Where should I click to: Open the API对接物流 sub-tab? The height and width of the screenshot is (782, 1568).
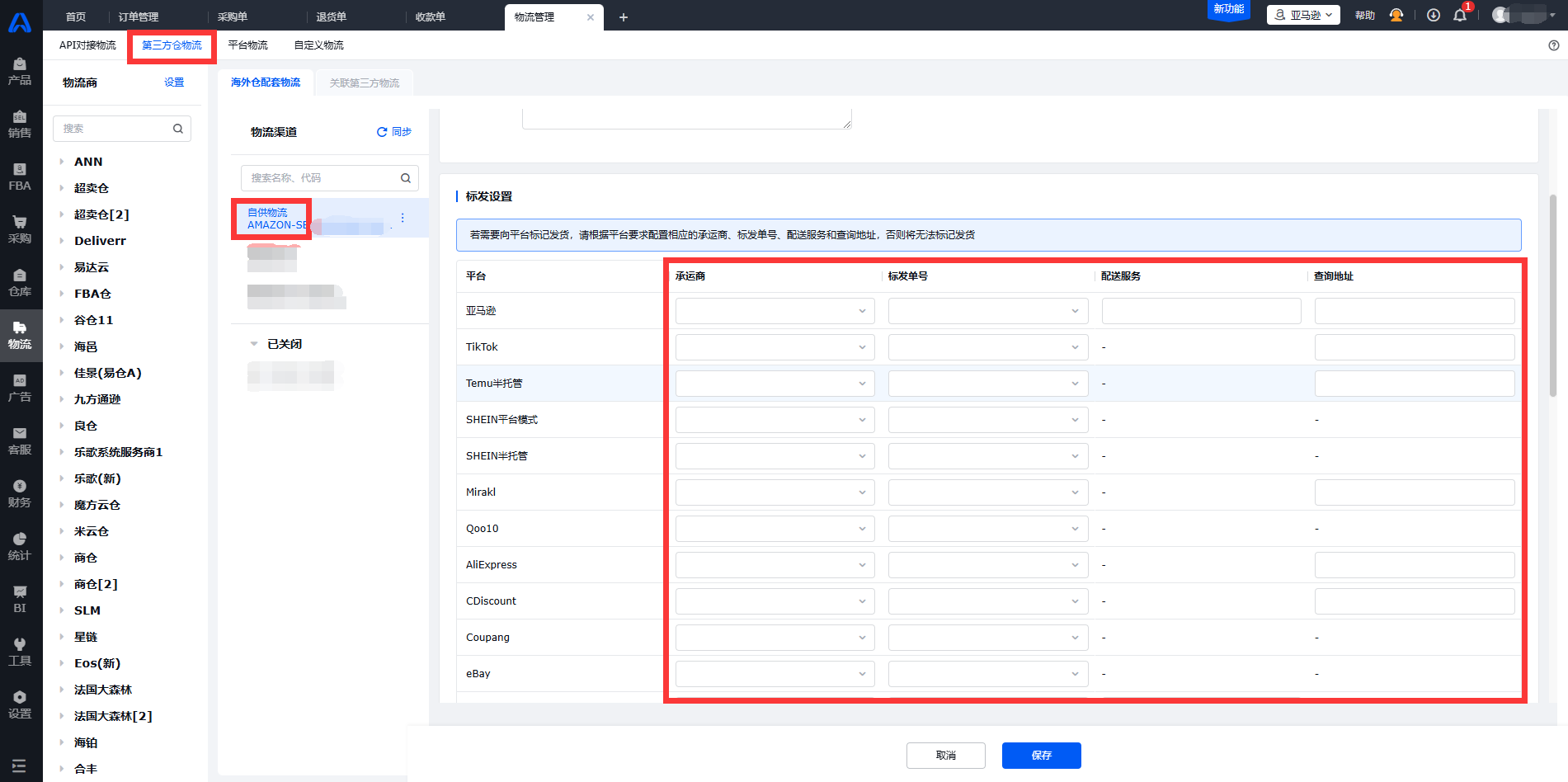click(87, 45)
